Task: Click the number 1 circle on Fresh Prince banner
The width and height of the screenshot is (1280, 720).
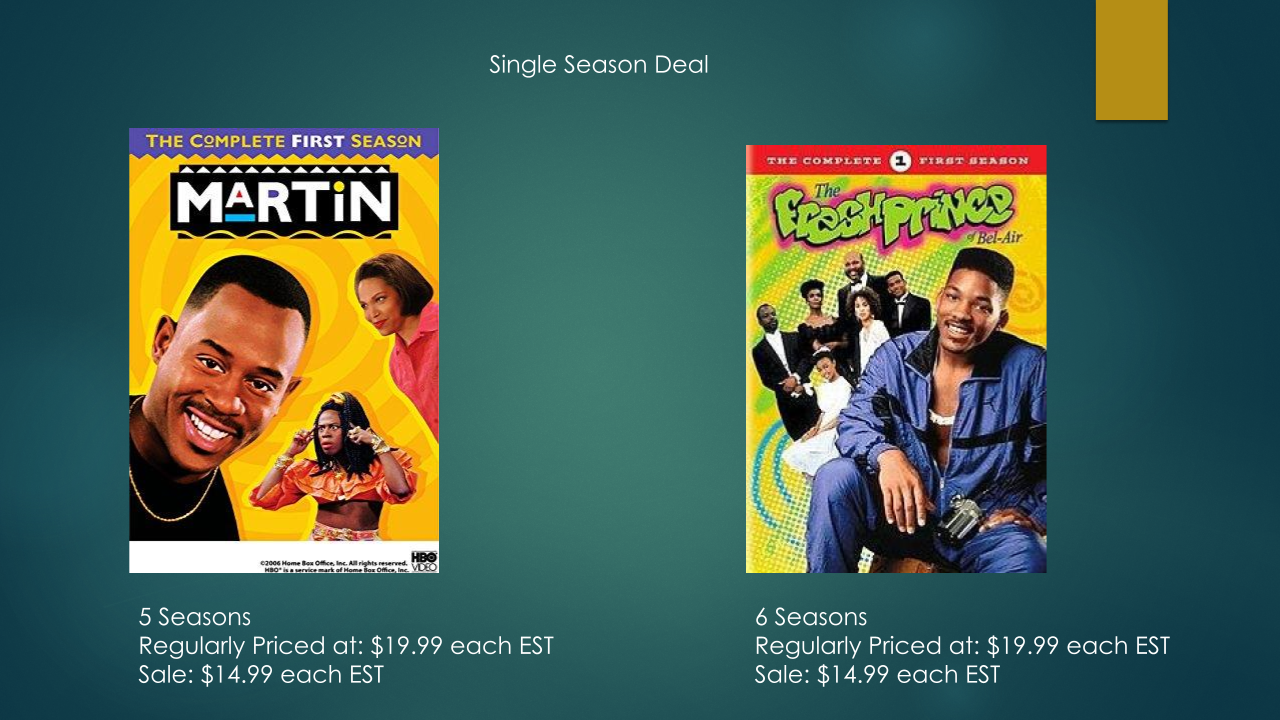Action: coord(898,161)
